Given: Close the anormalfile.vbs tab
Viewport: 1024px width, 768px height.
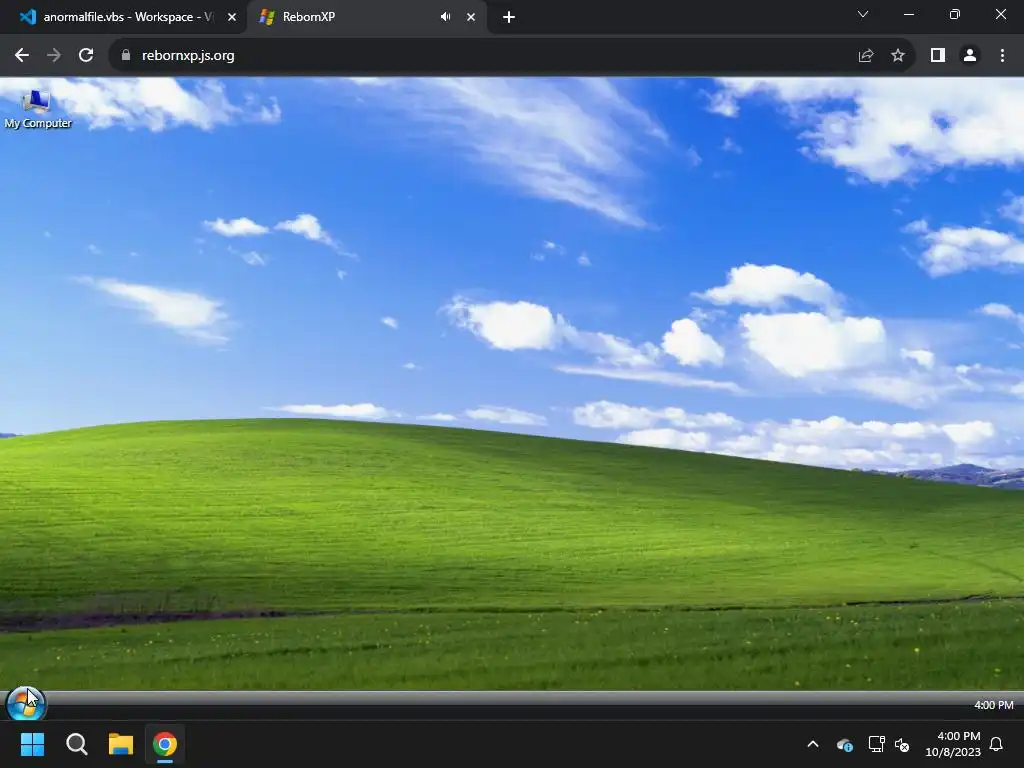Looking at the screenshot, I should pyautogui.click(x=232, y=17).
